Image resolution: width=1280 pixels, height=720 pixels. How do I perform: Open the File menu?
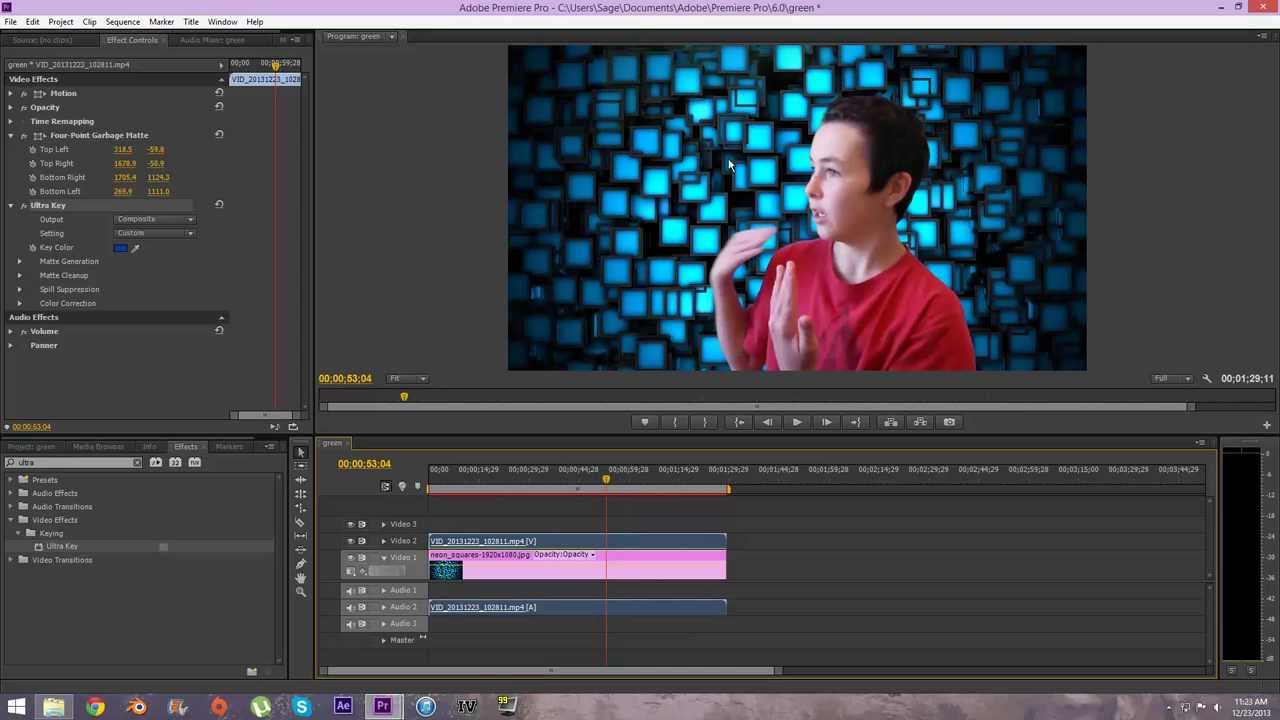(x=10, y=21)
